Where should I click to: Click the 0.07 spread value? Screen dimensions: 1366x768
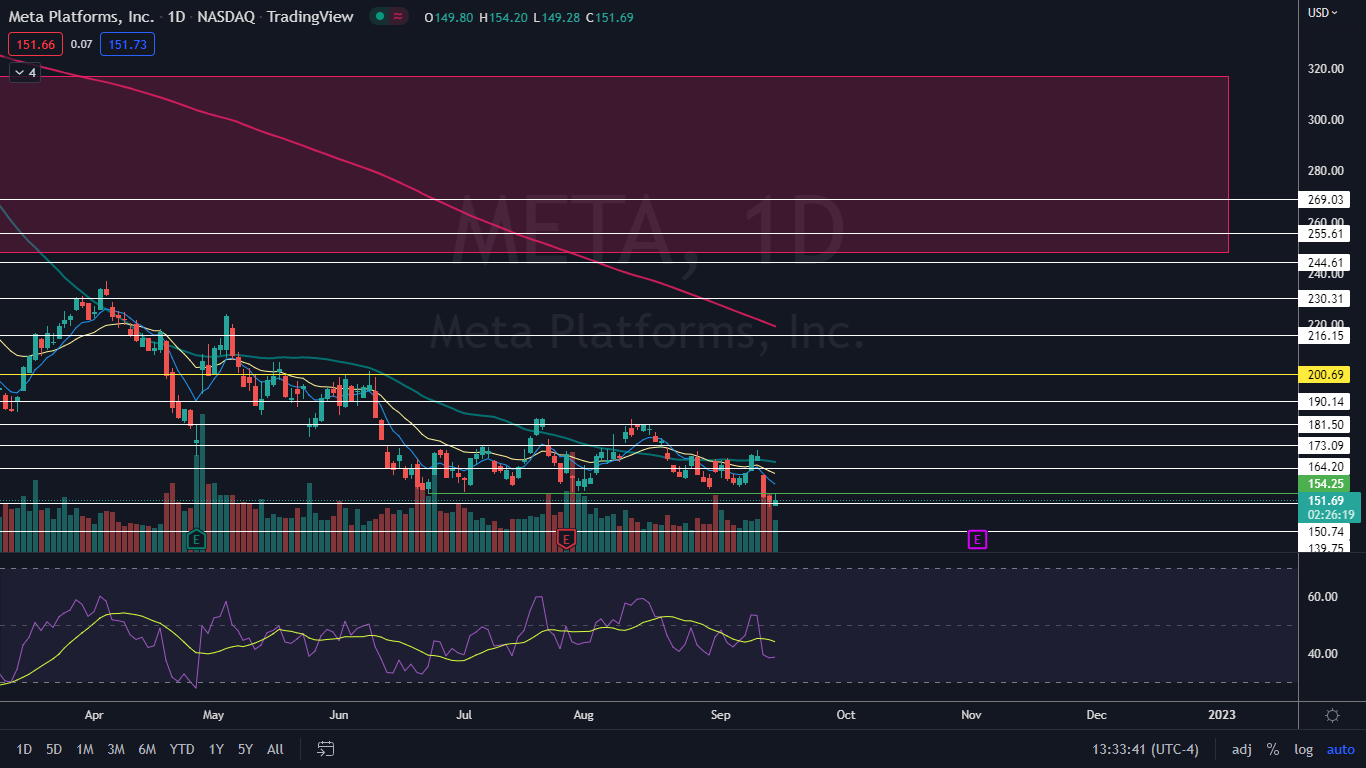(x=82, y=44)
